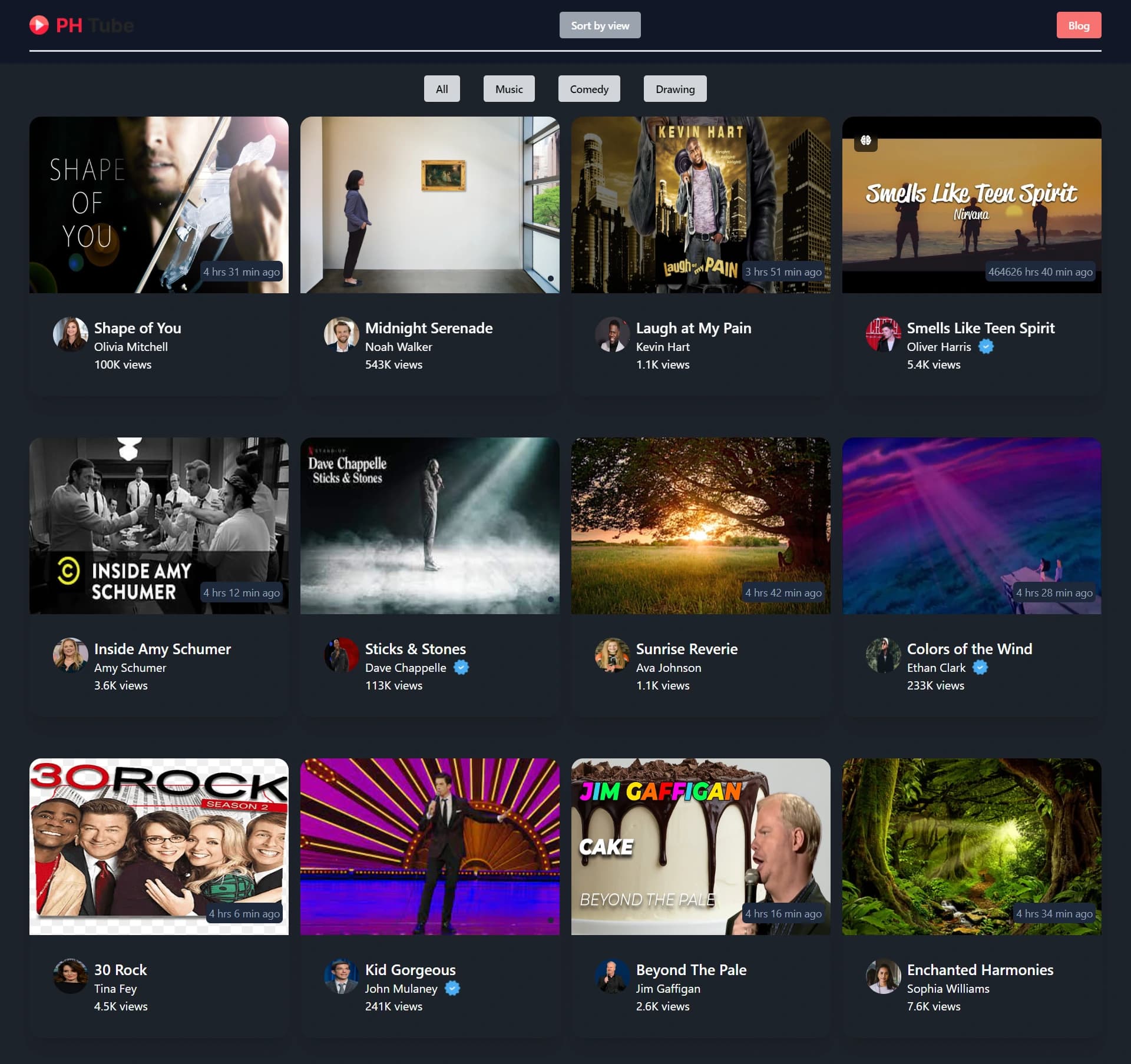Click the 233K views text
Image resolution: width=1131 pixels, height=1064 pixels.
click(x=935, y=685)
